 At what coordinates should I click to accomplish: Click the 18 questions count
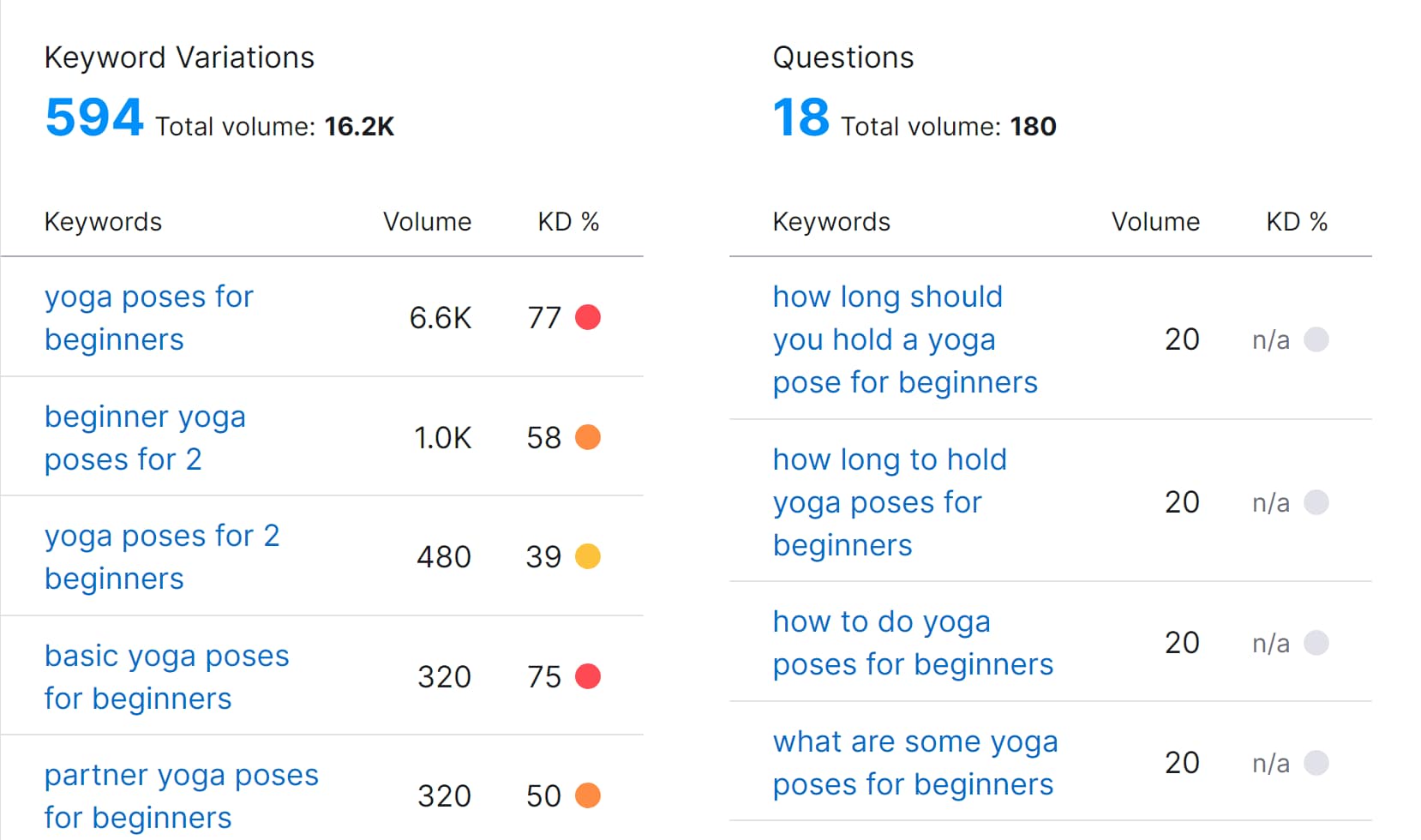click(x=800, y=117)
